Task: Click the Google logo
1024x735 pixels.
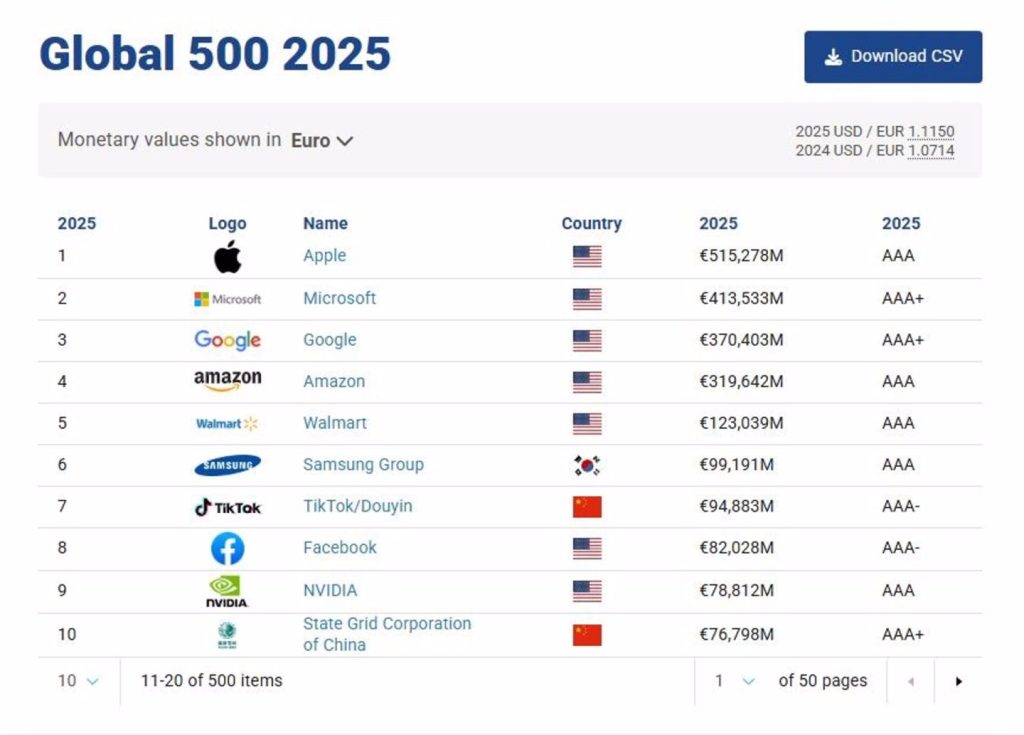Action: [227, 339]
